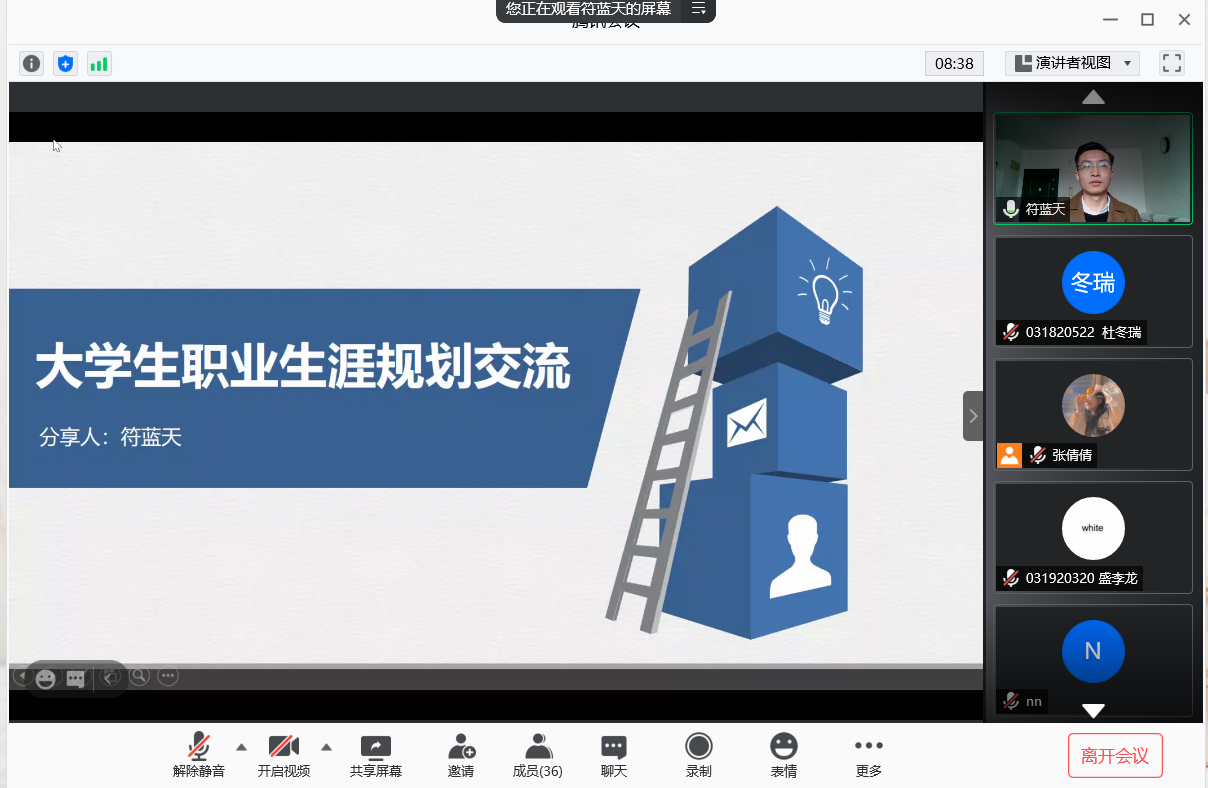Expand video options arrow beside 开启视频
Viewport: 1208px width, 788px height.
click(x=326, y=747)
